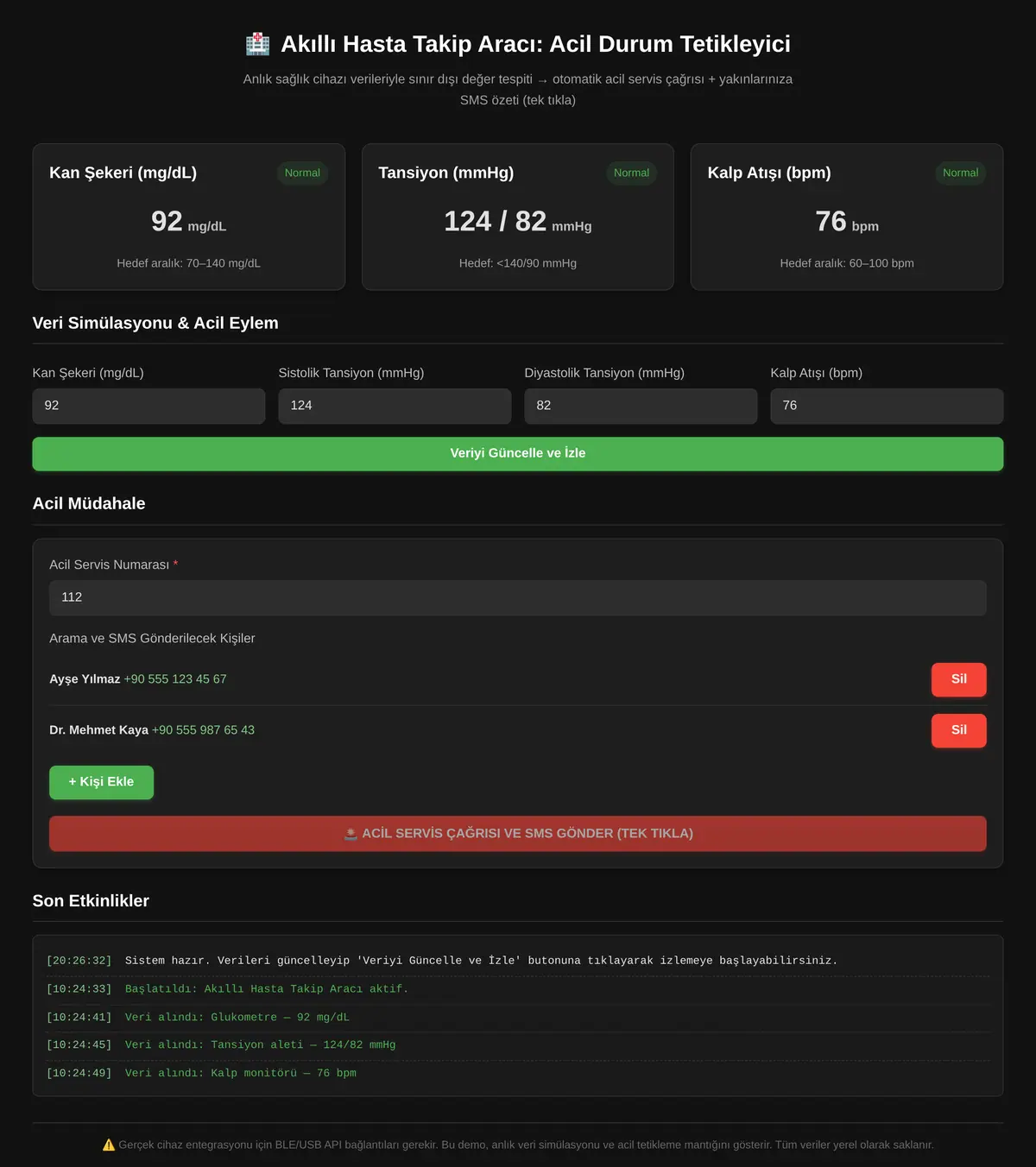Add a contact with + Kişi Ekle
The width and height of the screenshot is (1036, 1167).
101,782
